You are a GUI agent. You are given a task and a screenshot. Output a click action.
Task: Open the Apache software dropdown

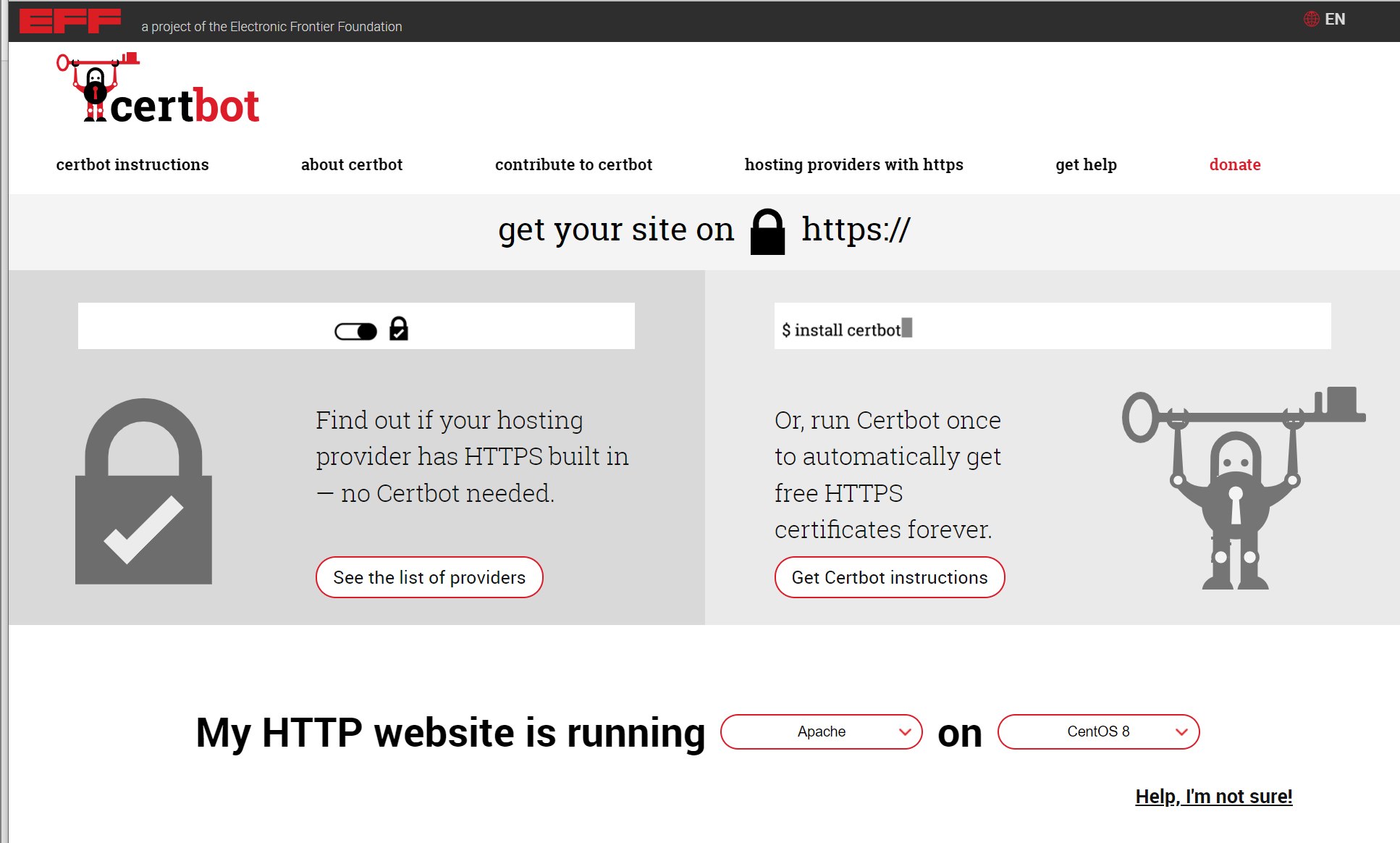click(822, 731)
